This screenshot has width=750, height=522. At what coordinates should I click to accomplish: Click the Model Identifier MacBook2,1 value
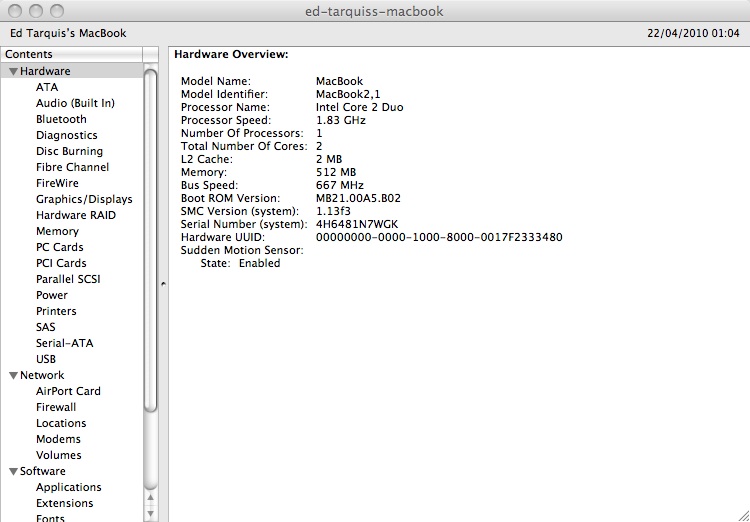click(x=348, y=94)
